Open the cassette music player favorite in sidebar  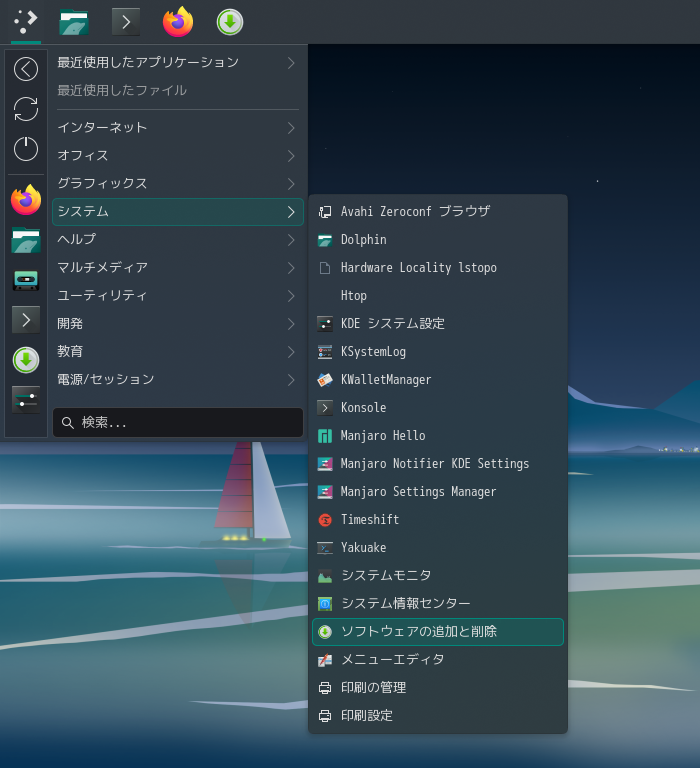(x=26, y=280)
